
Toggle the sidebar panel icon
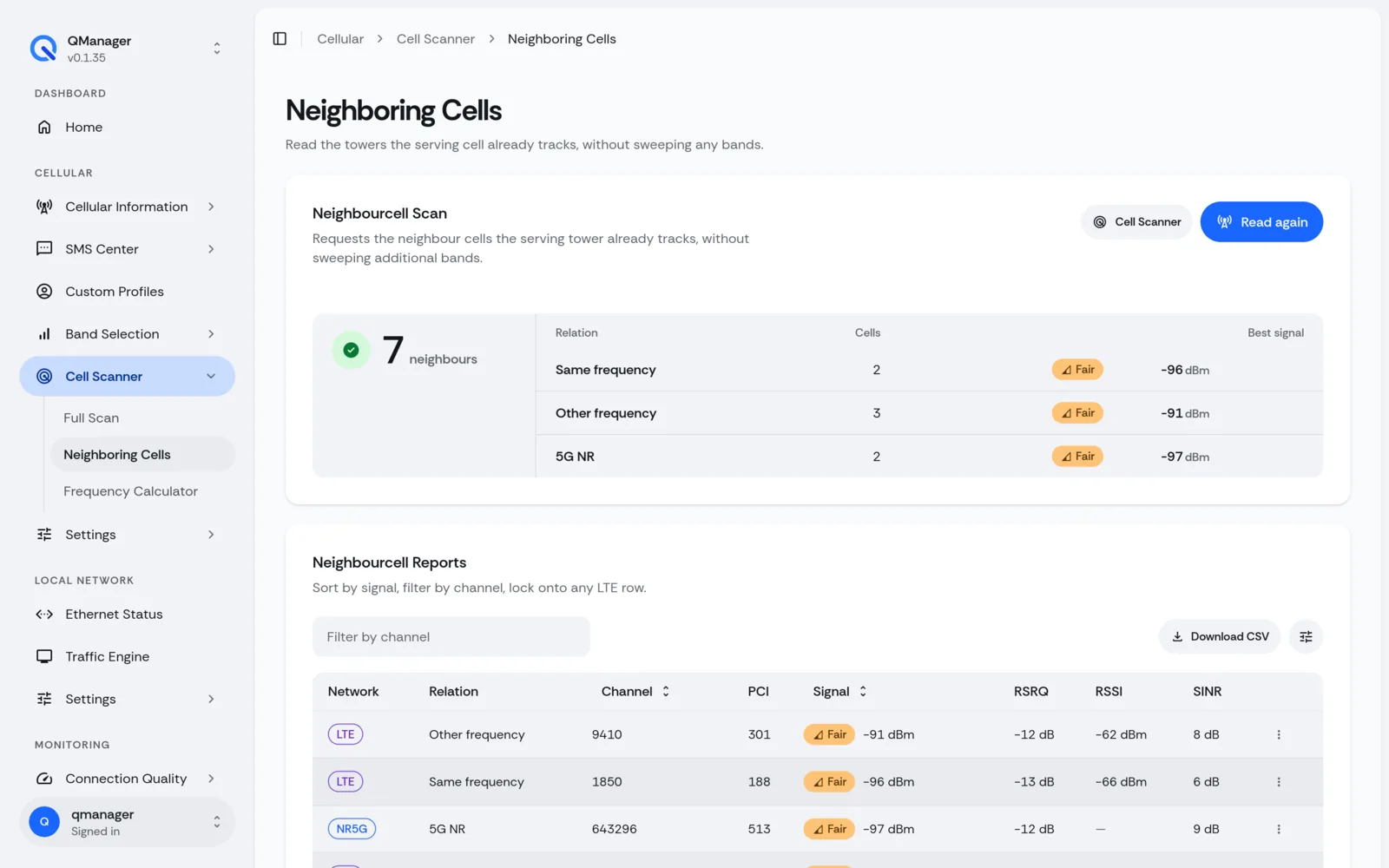click(280, 39)
